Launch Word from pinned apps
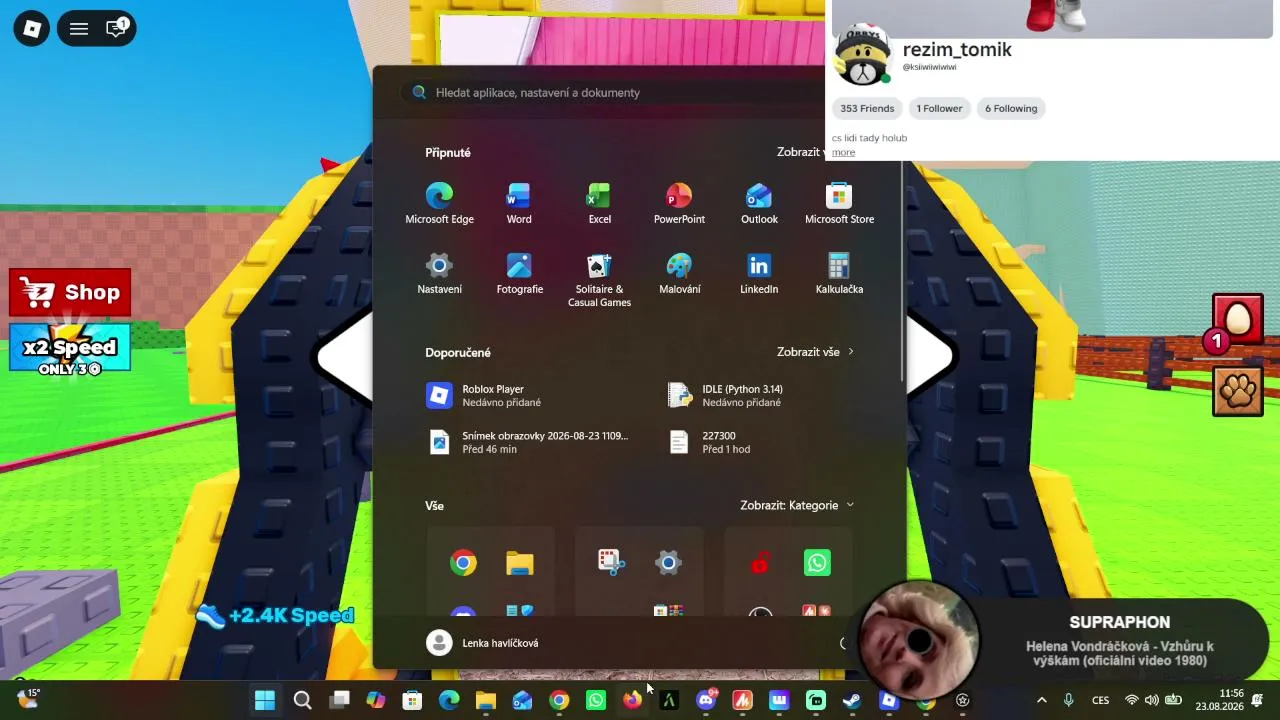This screenshot has height=720, width=1280. (x=519, y=204)
